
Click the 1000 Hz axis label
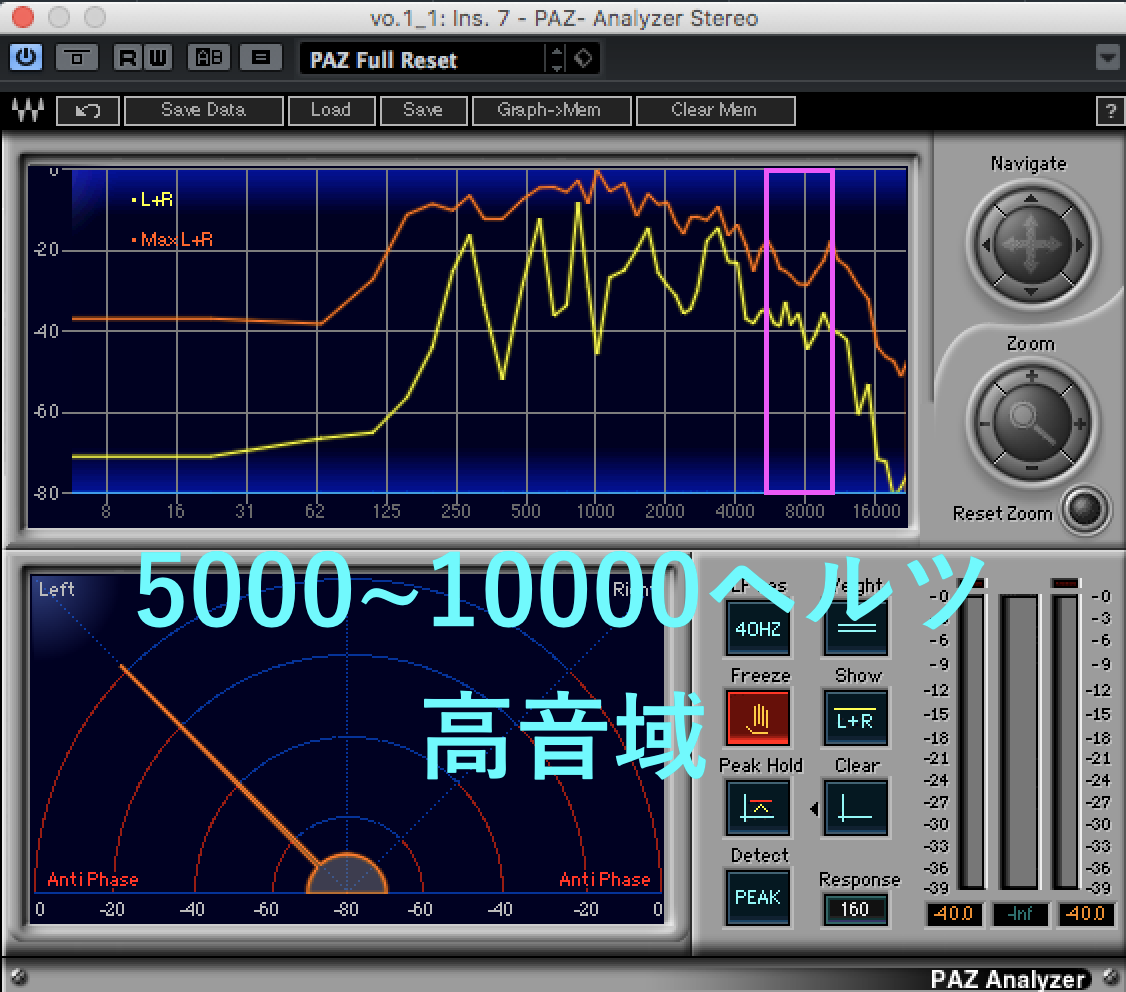[x=595, y=511]
